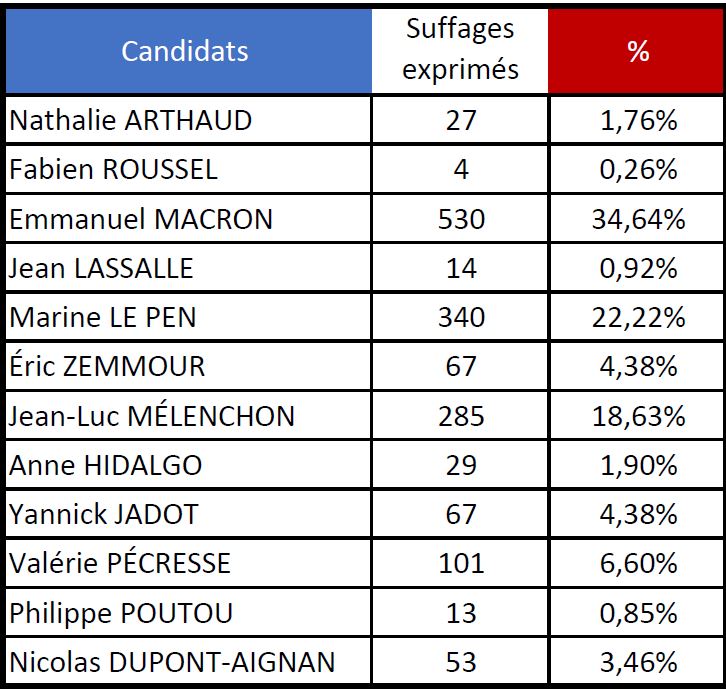Select the 34,64% percentage cell
Image resolution: width=726 pixels, height=690 pixels.
click(638, 219)
